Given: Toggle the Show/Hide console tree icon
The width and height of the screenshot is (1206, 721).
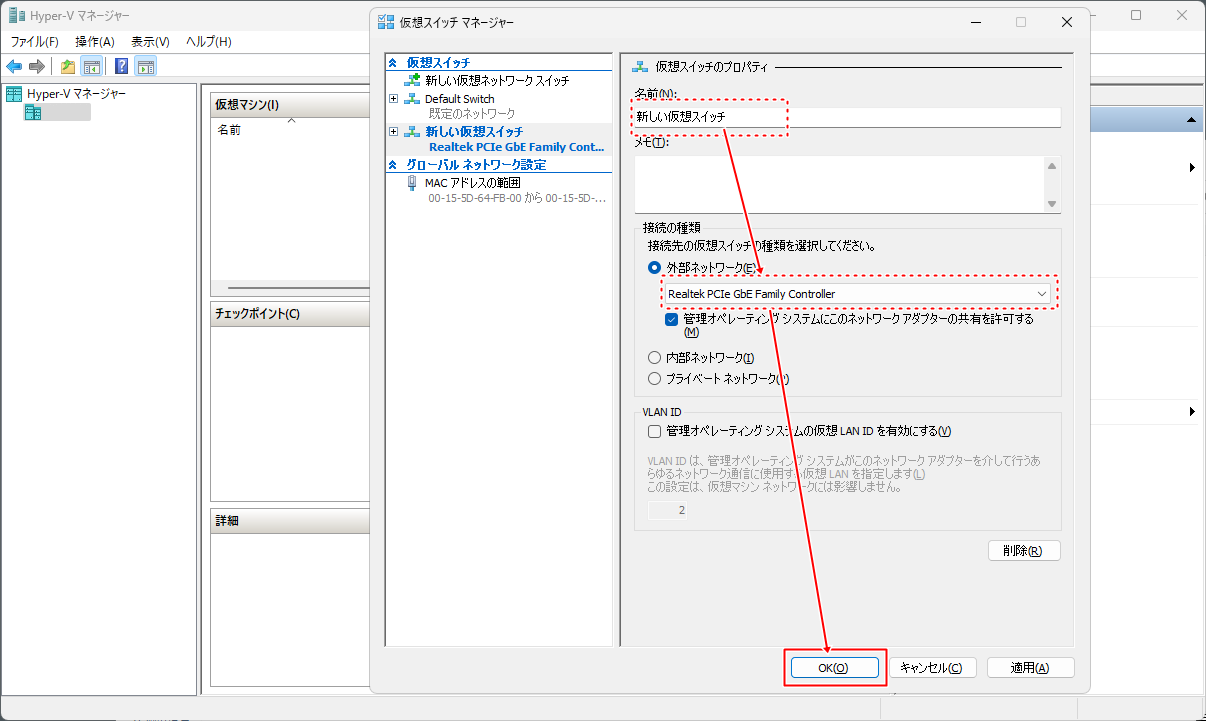Looking at the screenshot, I should coord(91,67).
